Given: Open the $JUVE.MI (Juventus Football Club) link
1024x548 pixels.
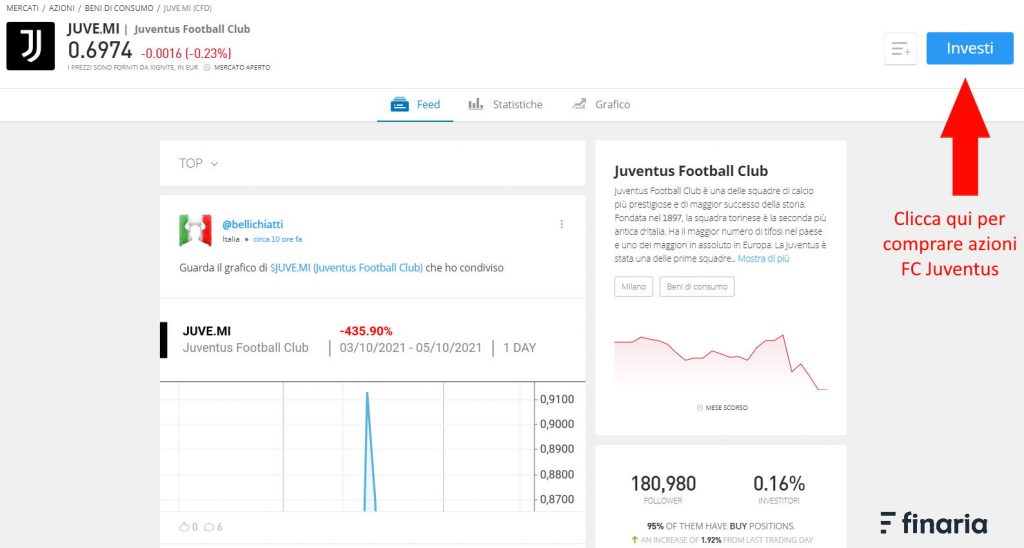Looking at the screenshot, I should click(347, 268).
